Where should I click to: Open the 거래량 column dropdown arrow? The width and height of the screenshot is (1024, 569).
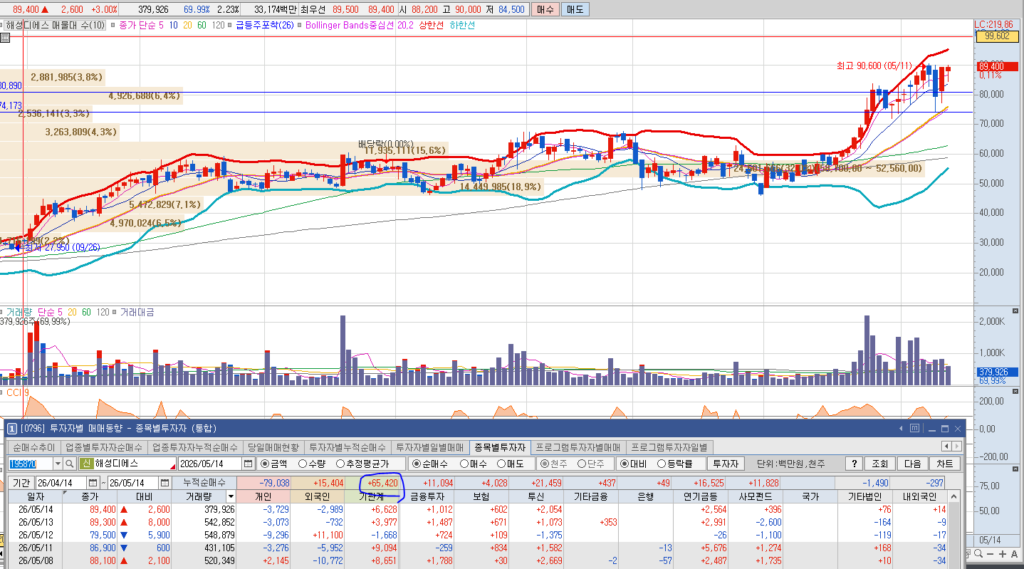click(x=230, y=496)
